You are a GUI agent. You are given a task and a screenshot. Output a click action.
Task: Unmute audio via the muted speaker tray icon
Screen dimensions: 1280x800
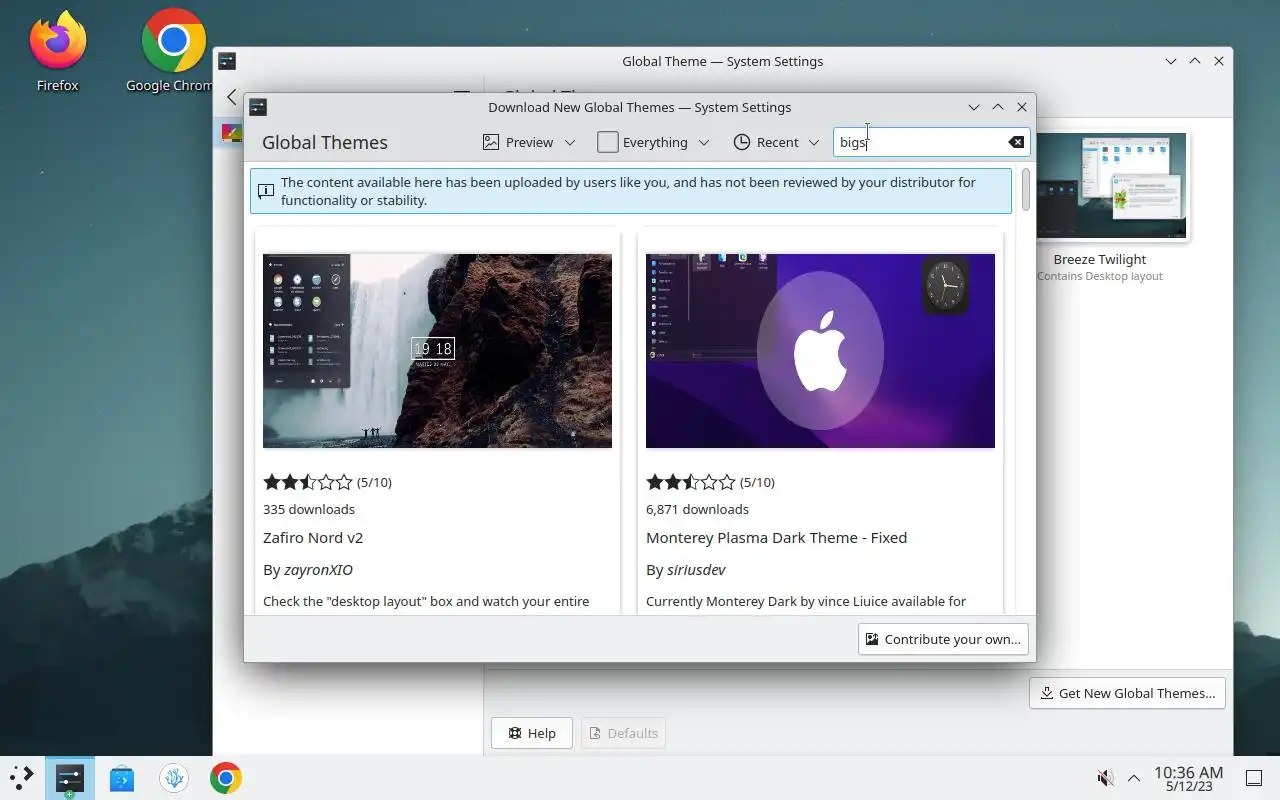[1105, 778]
